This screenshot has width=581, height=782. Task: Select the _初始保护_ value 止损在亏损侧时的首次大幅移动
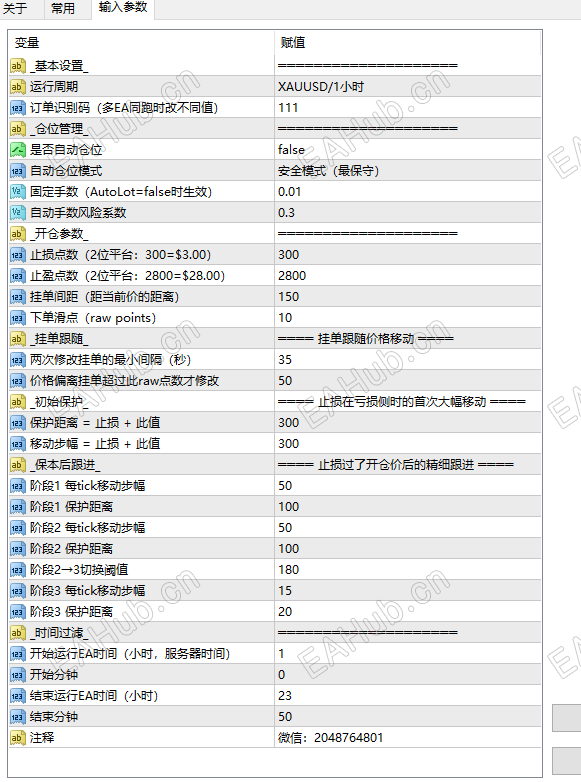401,402
